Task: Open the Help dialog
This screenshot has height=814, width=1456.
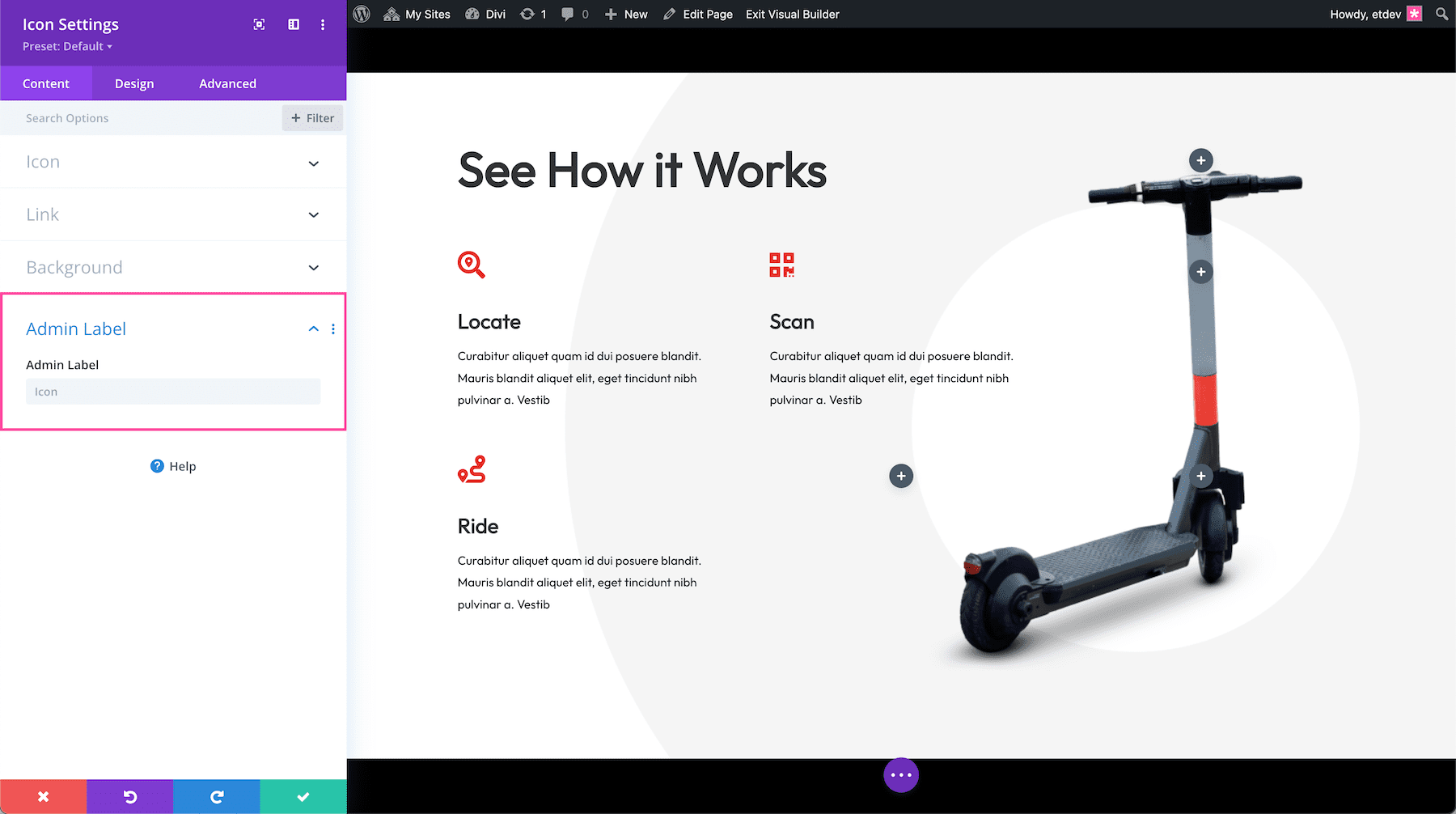Action: (172, 466)
